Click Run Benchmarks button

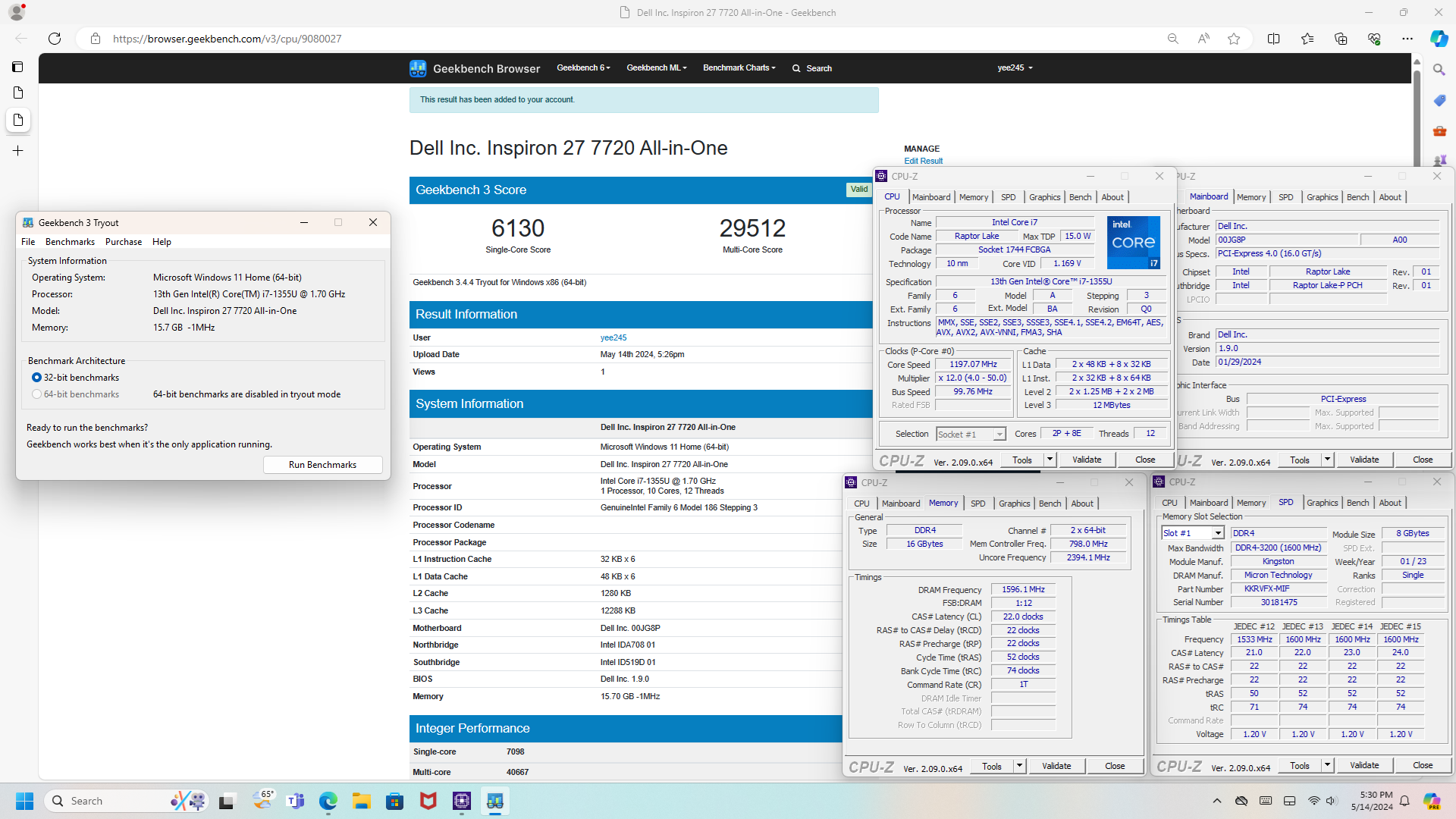[322, 465]
